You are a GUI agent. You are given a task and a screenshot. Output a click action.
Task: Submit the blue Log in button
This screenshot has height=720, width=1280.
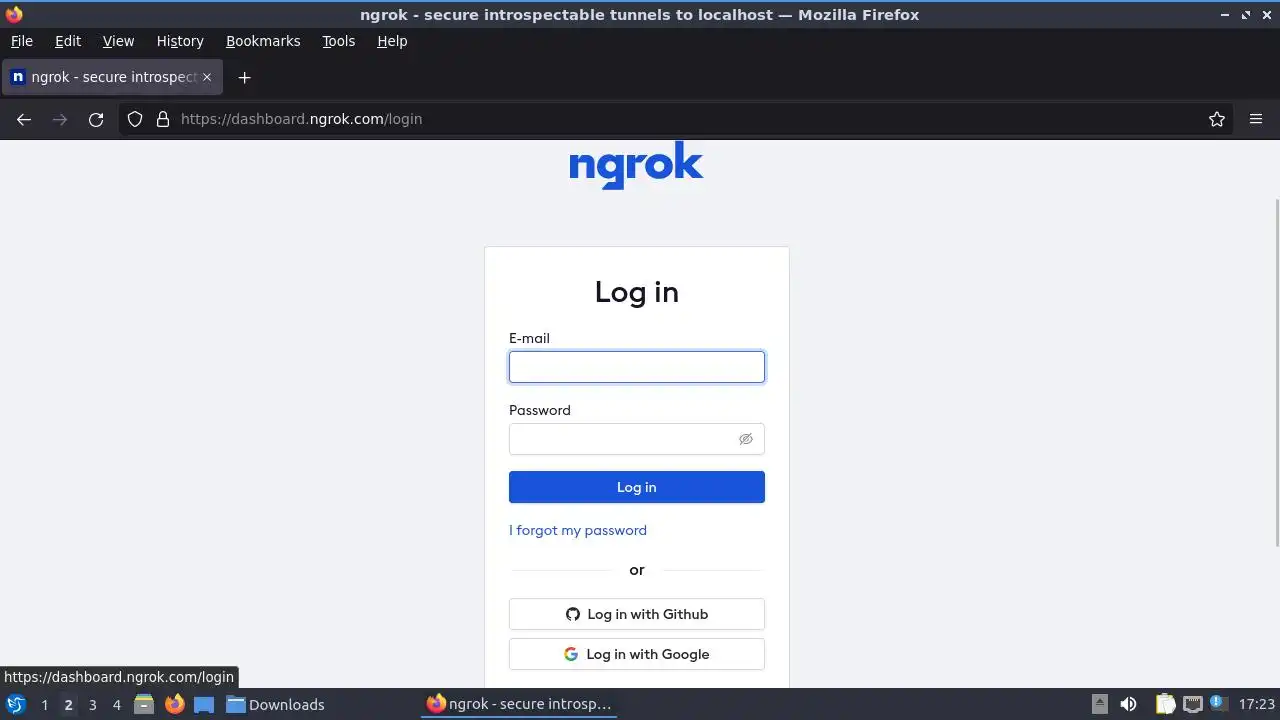point(636,487)
